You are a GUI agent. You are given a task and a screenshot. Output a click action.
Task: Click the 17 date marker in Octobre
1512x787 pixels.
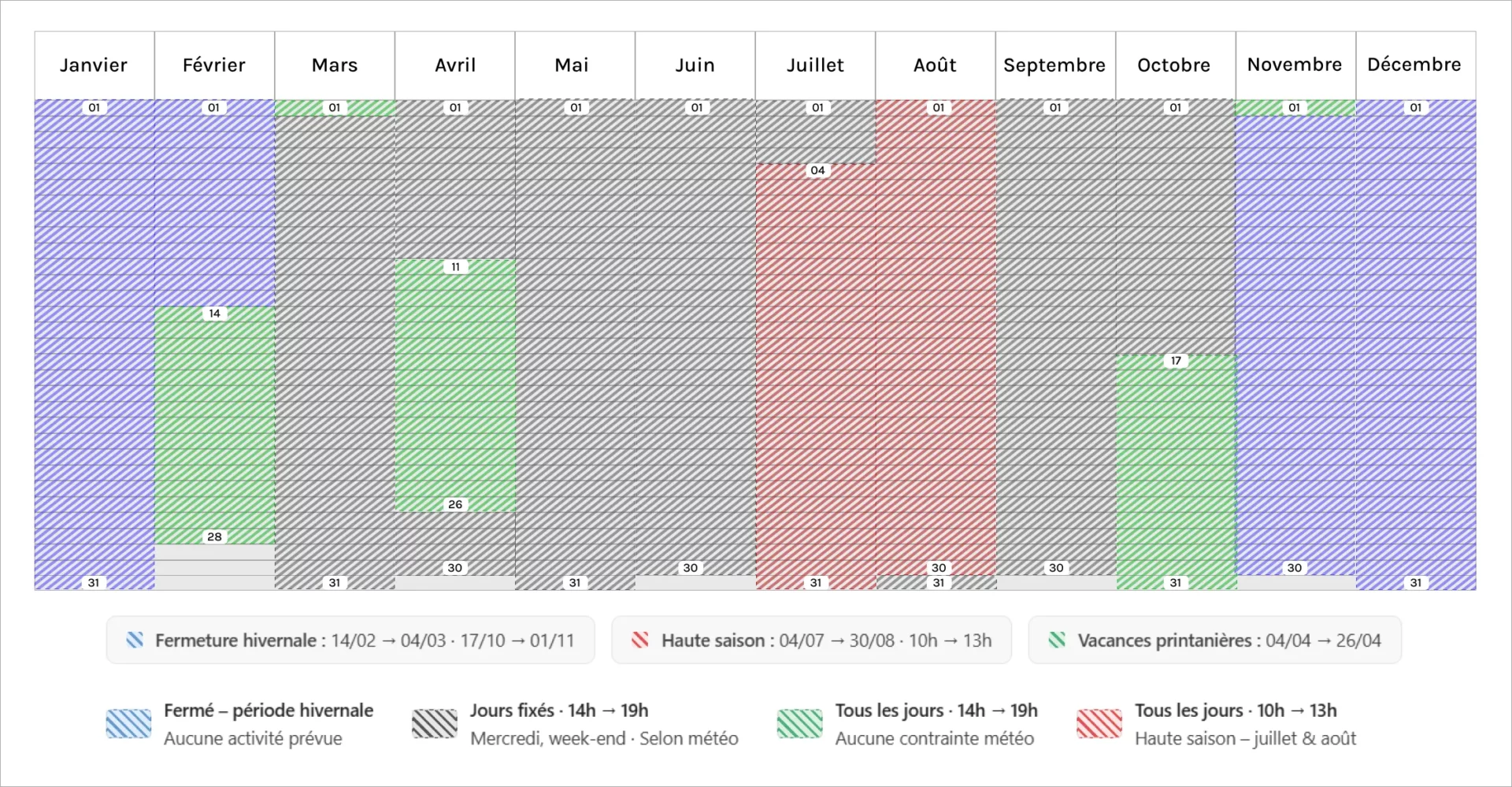pos(1175,361)
